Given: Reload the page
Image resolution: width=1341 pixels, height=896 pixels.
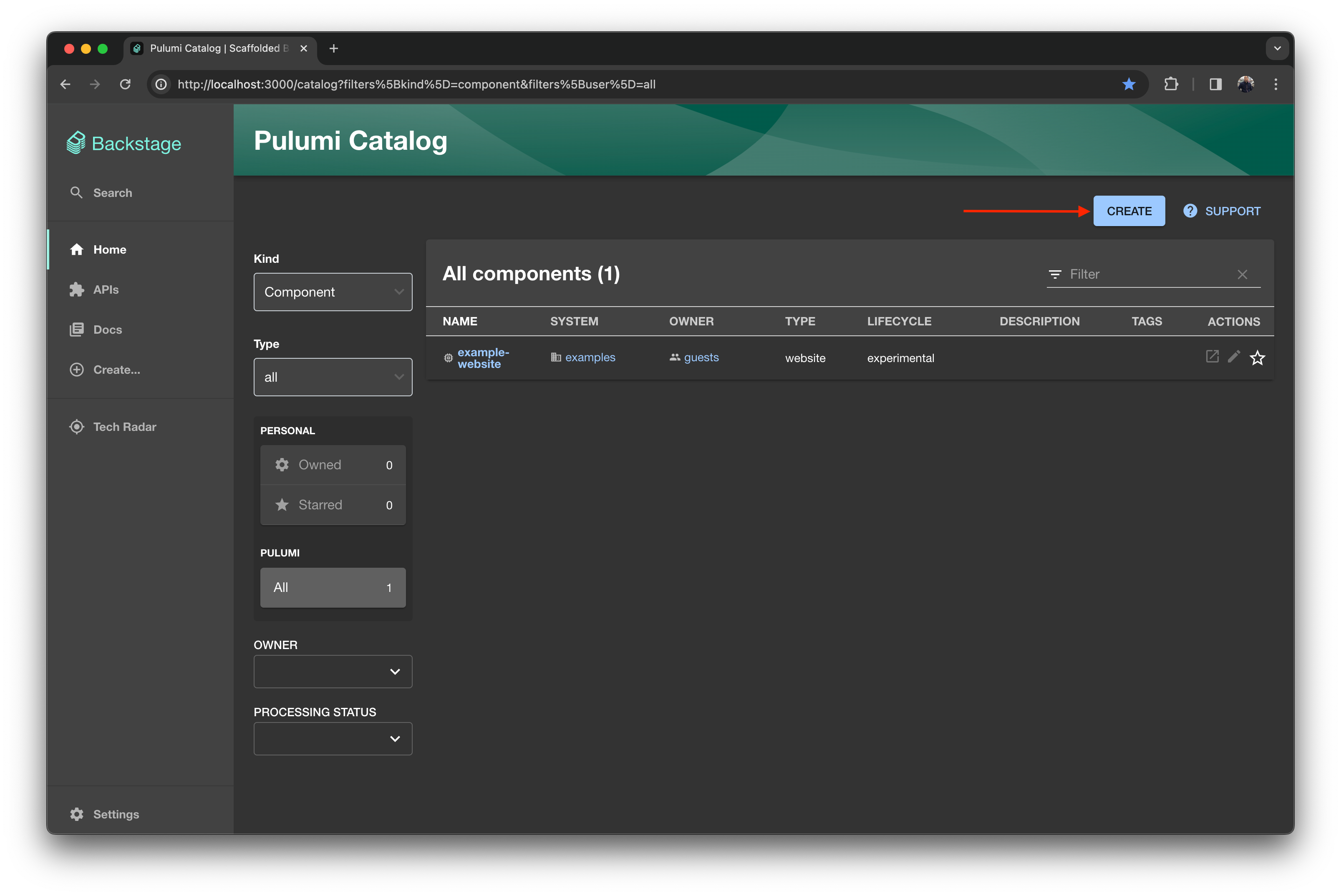Looking at the screenshot, I should point(125,85).
